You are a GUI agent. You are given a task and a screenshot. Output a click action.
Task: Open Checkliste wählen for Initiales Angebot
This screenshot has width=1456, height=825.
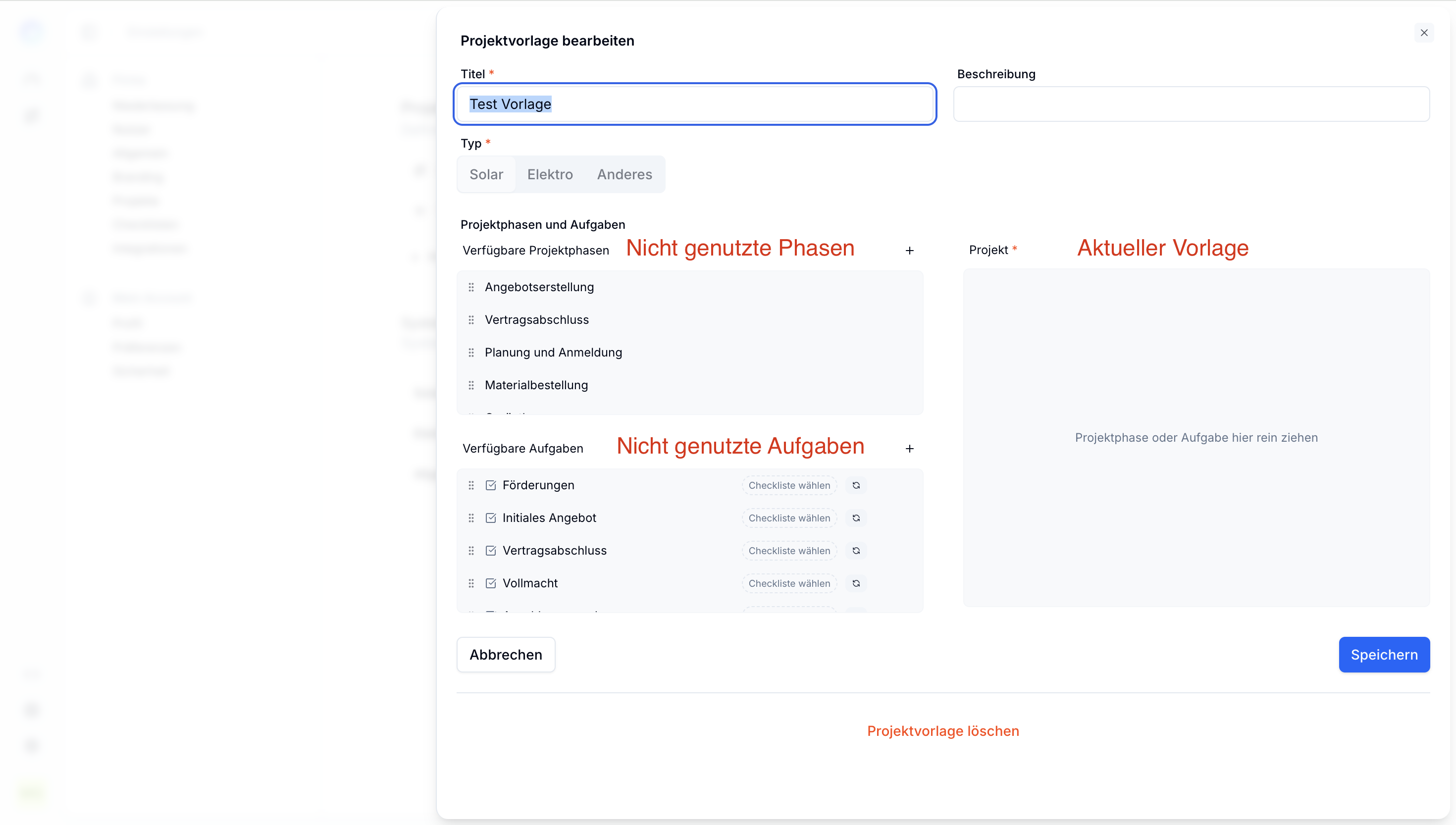788,518
